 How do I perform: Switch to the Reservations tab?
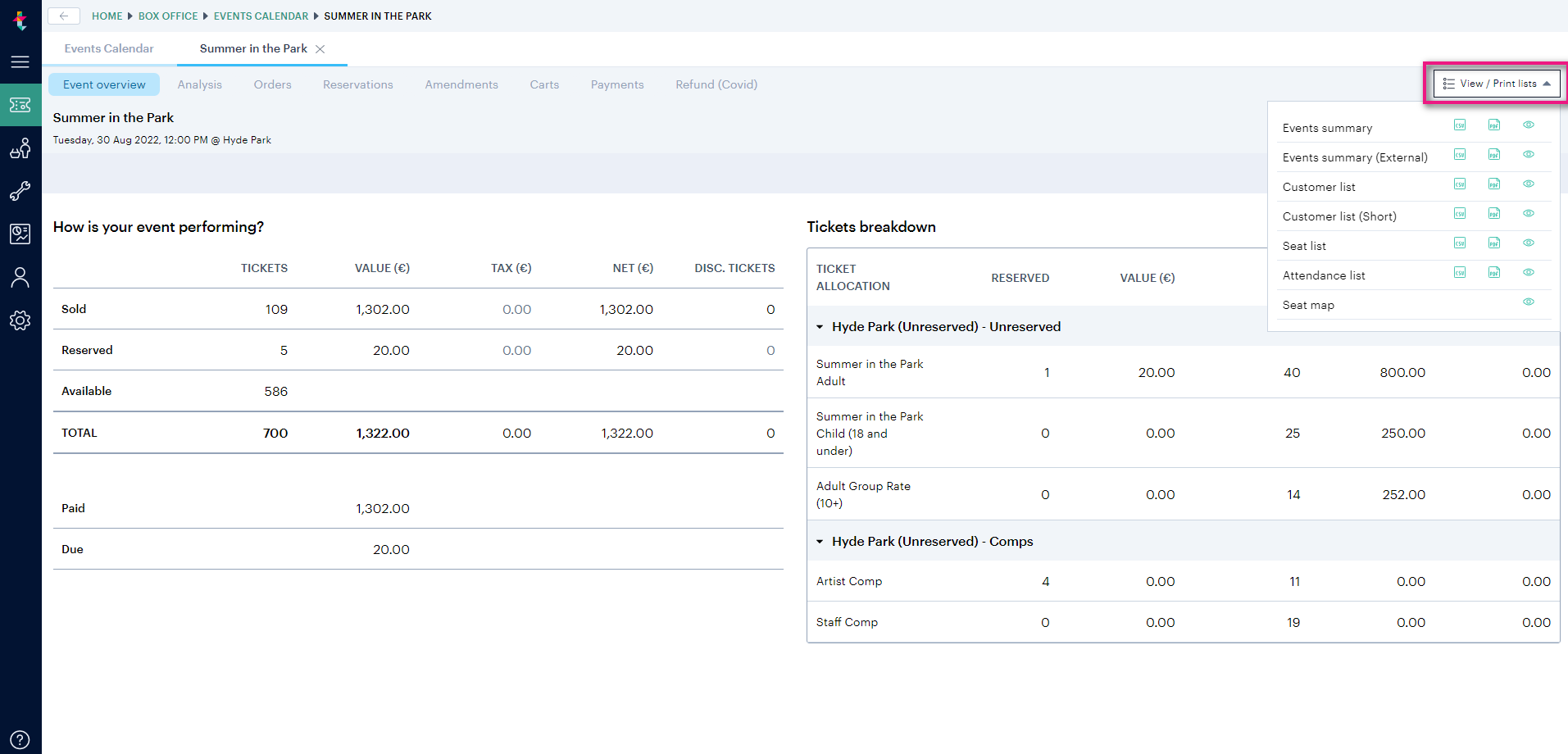pos(357,84)
